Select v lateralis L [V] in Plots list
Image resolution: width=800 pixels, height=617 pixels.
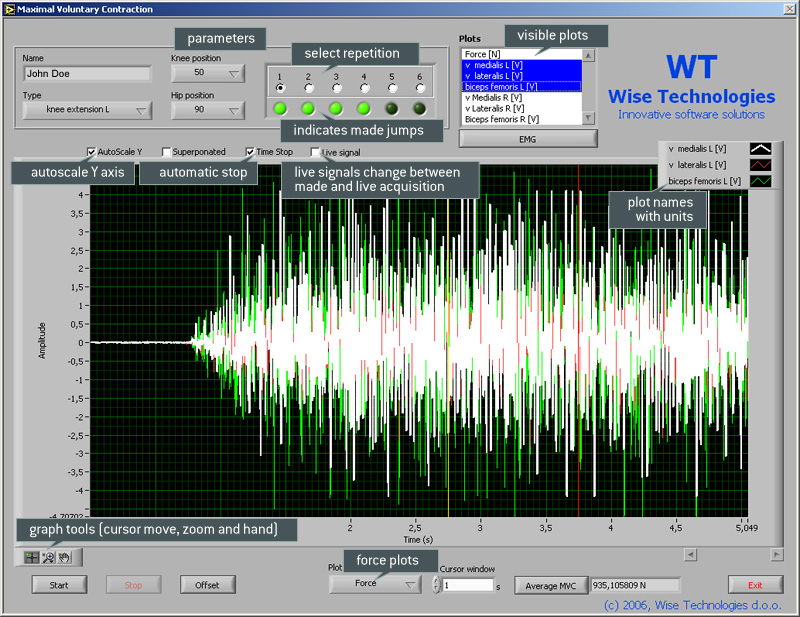point(521,76)
